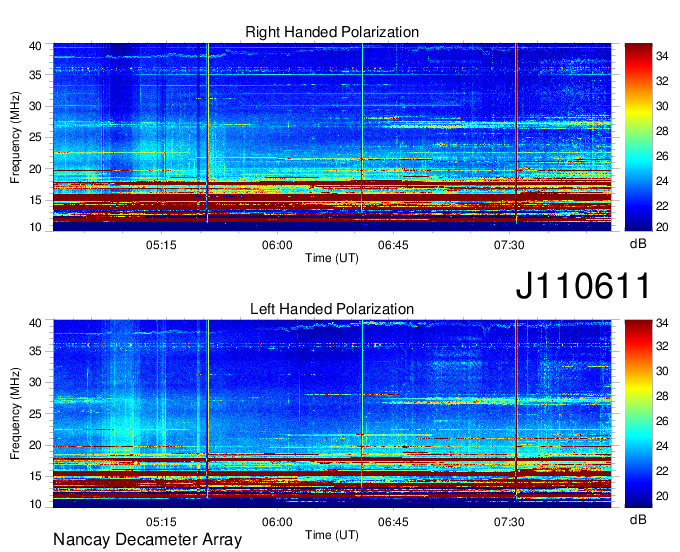
Task: Click the 28 value on Right Handed color bar
Action: click(x=662, y=131)
